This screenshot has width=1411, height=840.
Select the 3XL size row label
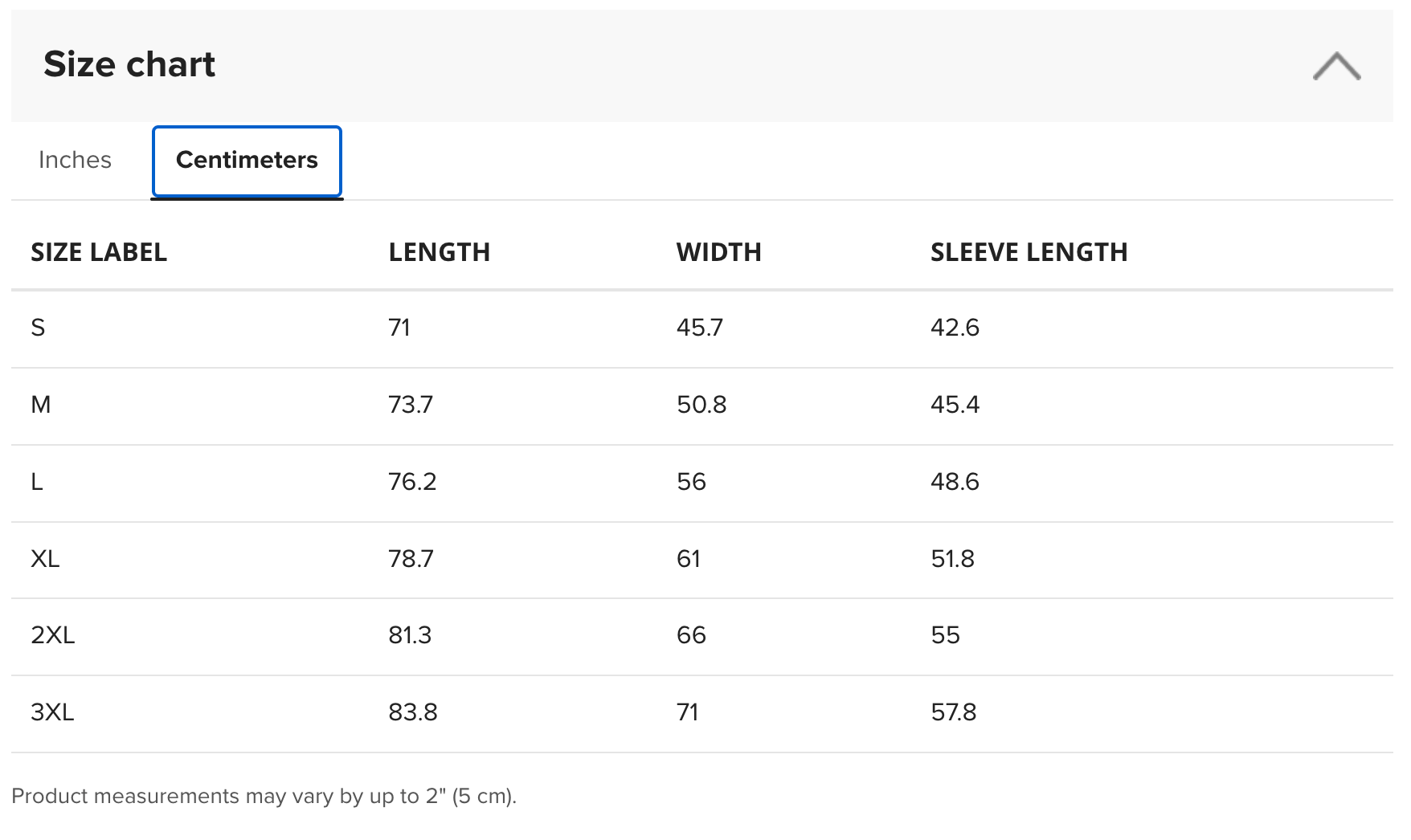[x=52, y=712]
